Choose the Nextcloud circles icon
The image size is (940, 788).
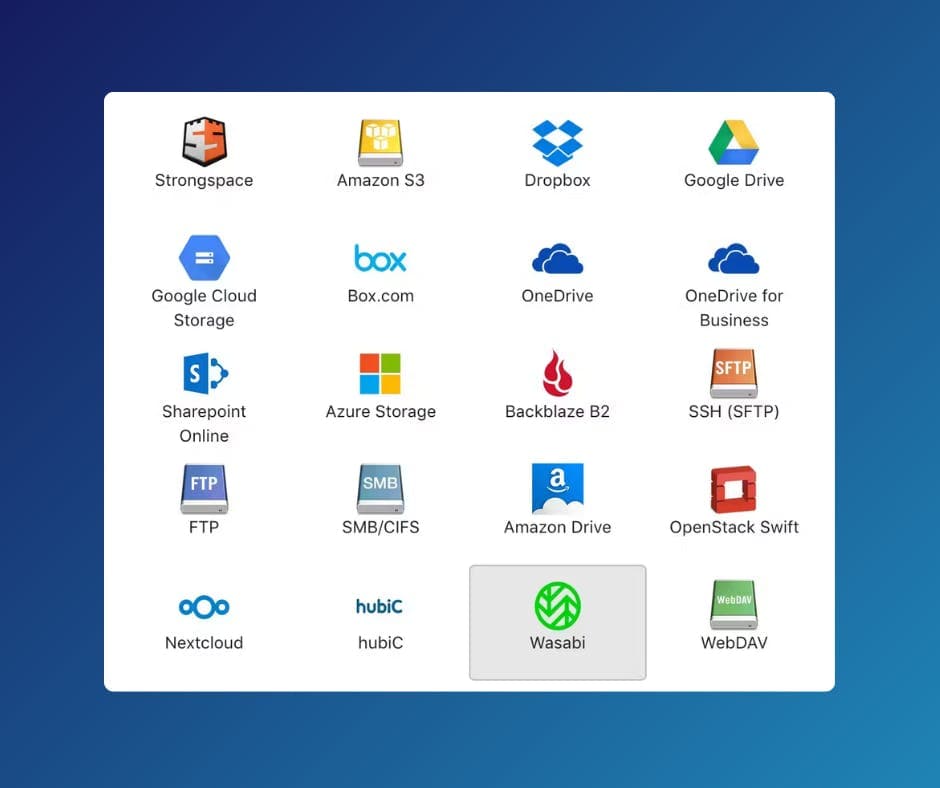[204, 607]
